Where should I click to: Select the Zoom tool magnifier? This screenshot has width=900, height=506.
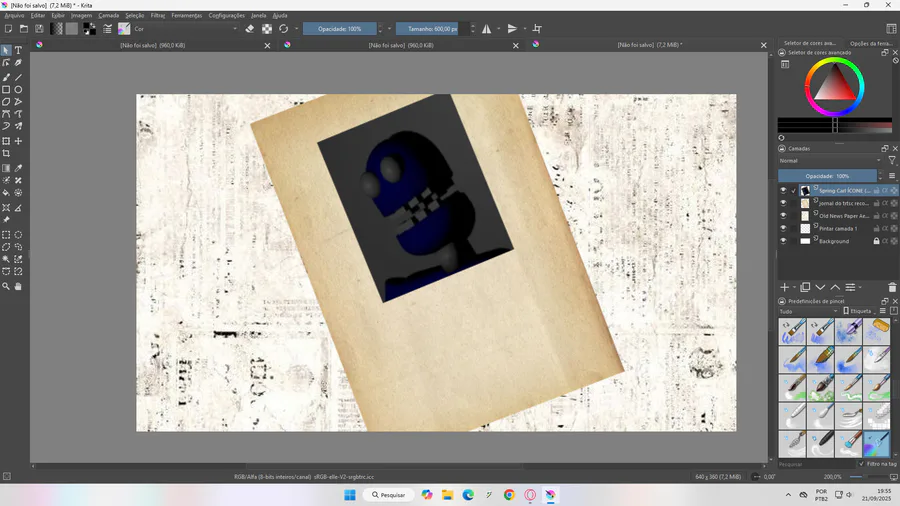tap(6, 286)
